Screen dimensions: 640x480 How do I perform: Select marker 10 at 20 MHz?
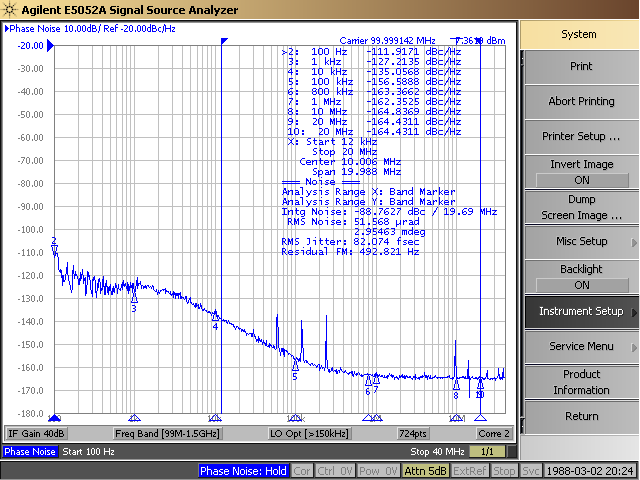click(x=480, y=388)
